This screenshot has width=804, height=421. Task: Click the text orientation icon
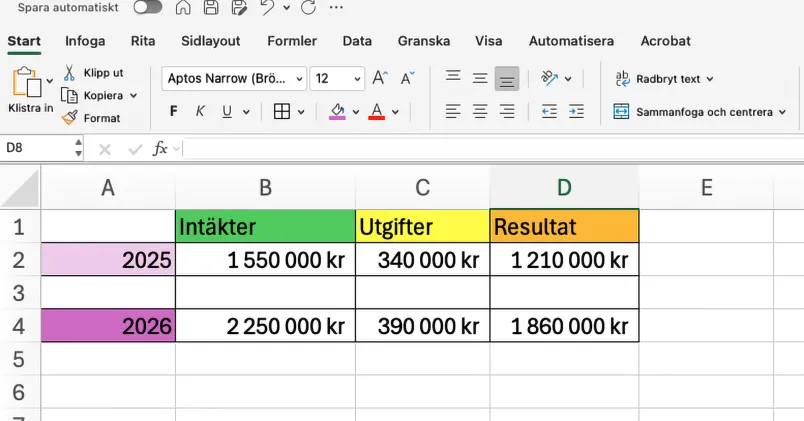(x=549, y=78)
